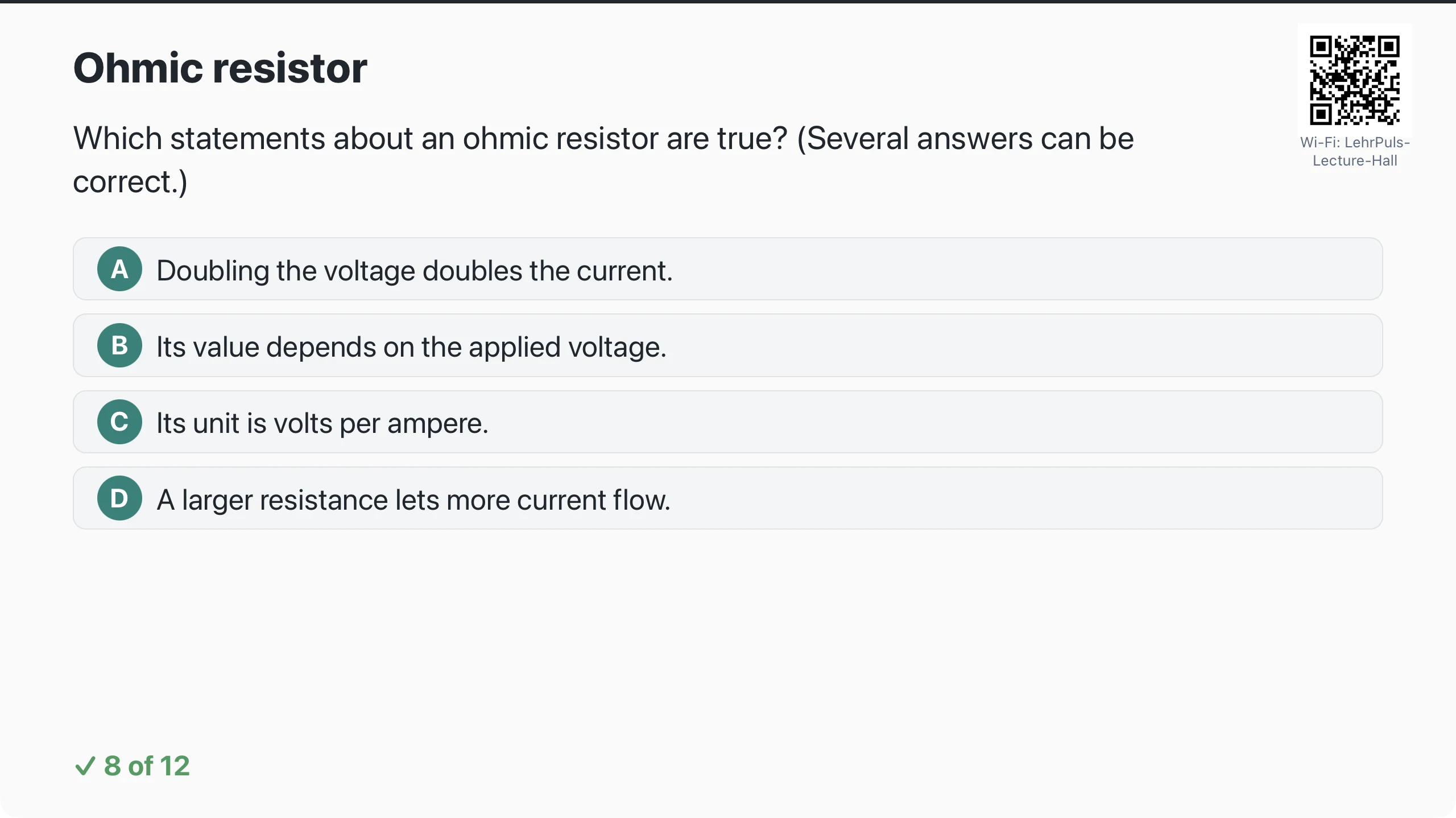Click the green A letter badge

click(x=119, y=269)
